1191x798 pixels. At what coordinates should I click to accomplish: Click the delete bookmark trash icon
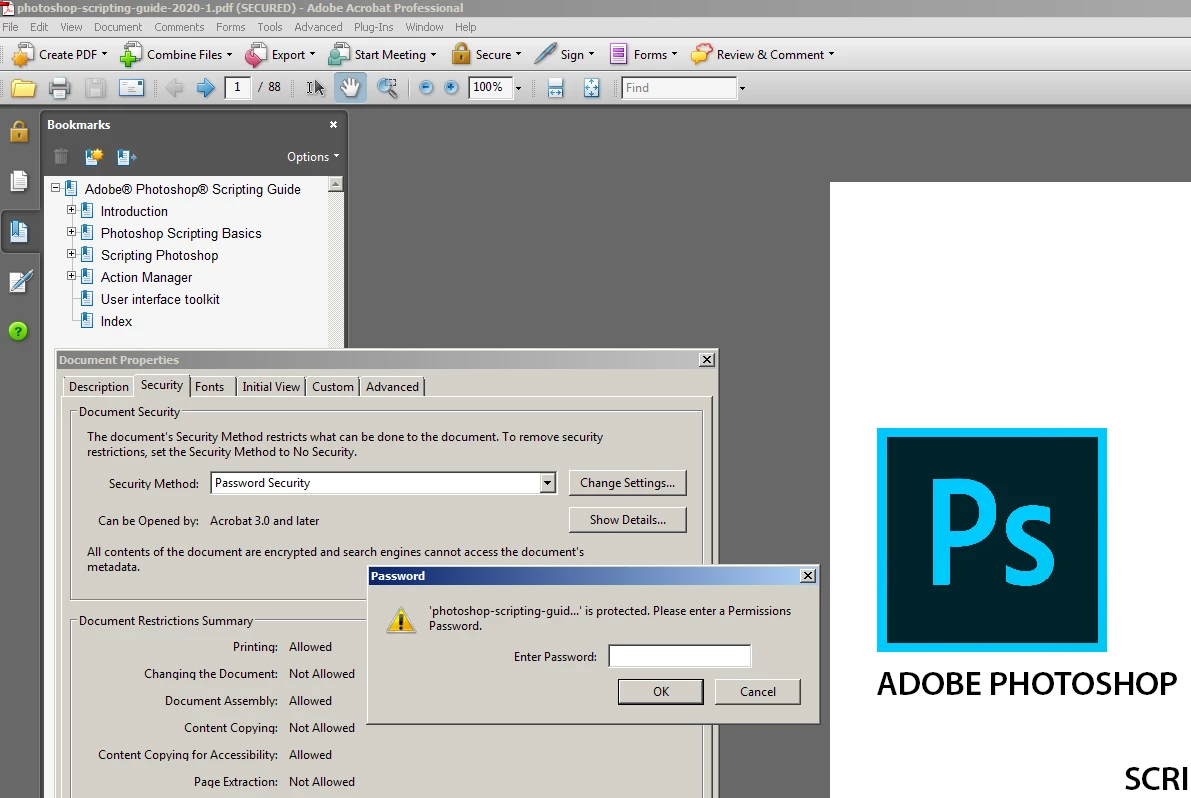[x=61, y=157]
